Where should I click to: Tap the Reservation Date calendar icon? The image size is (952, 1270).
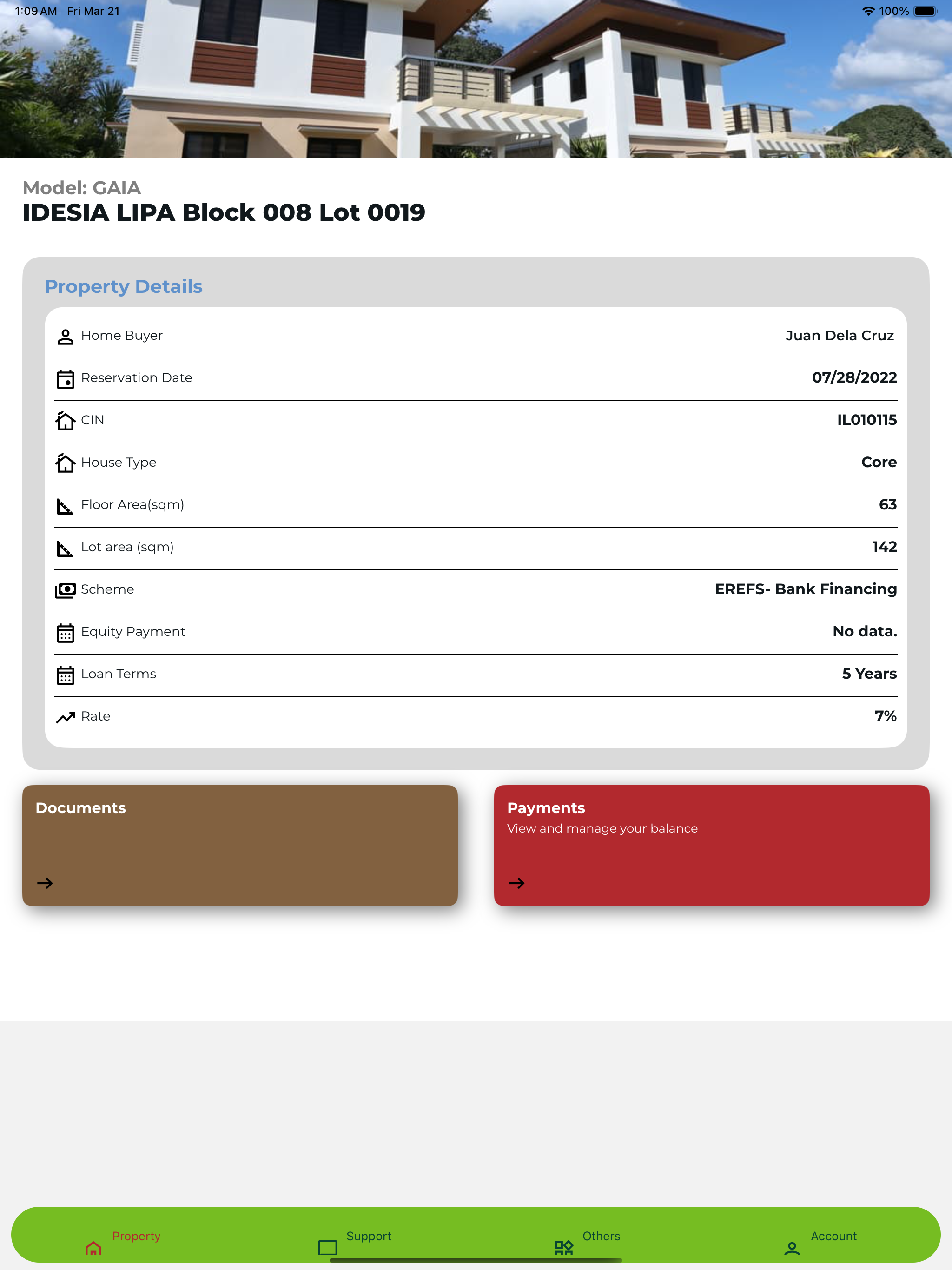(x=66, y=379)
